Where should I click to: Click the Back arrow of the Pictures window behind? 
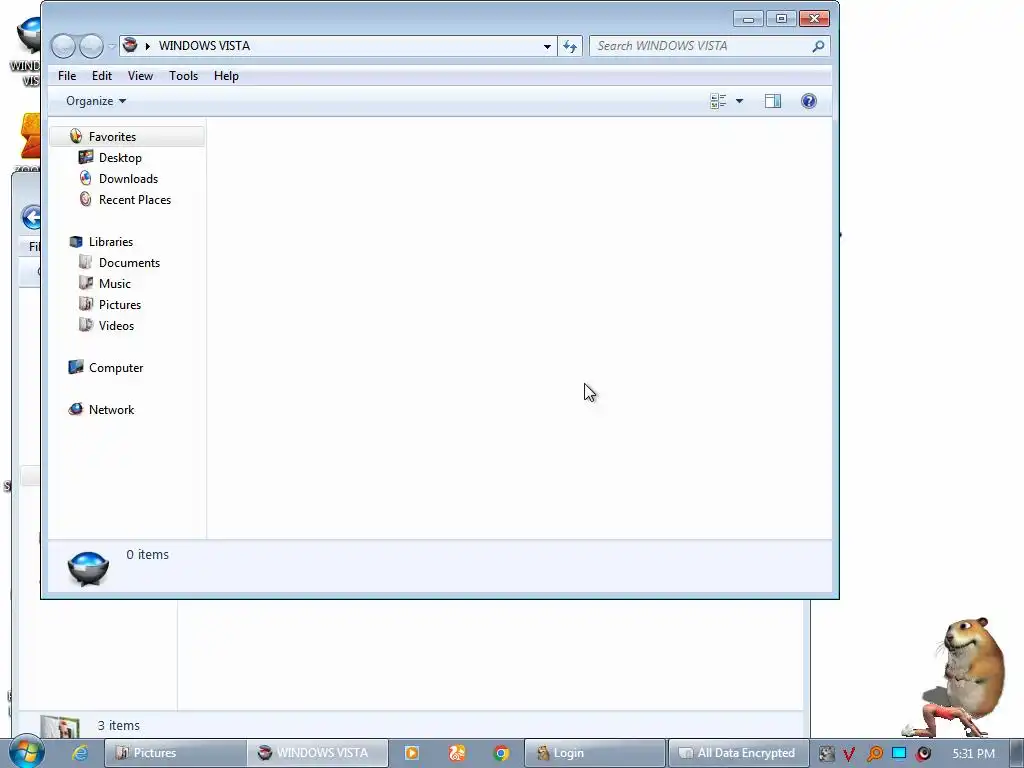[31, 217]
